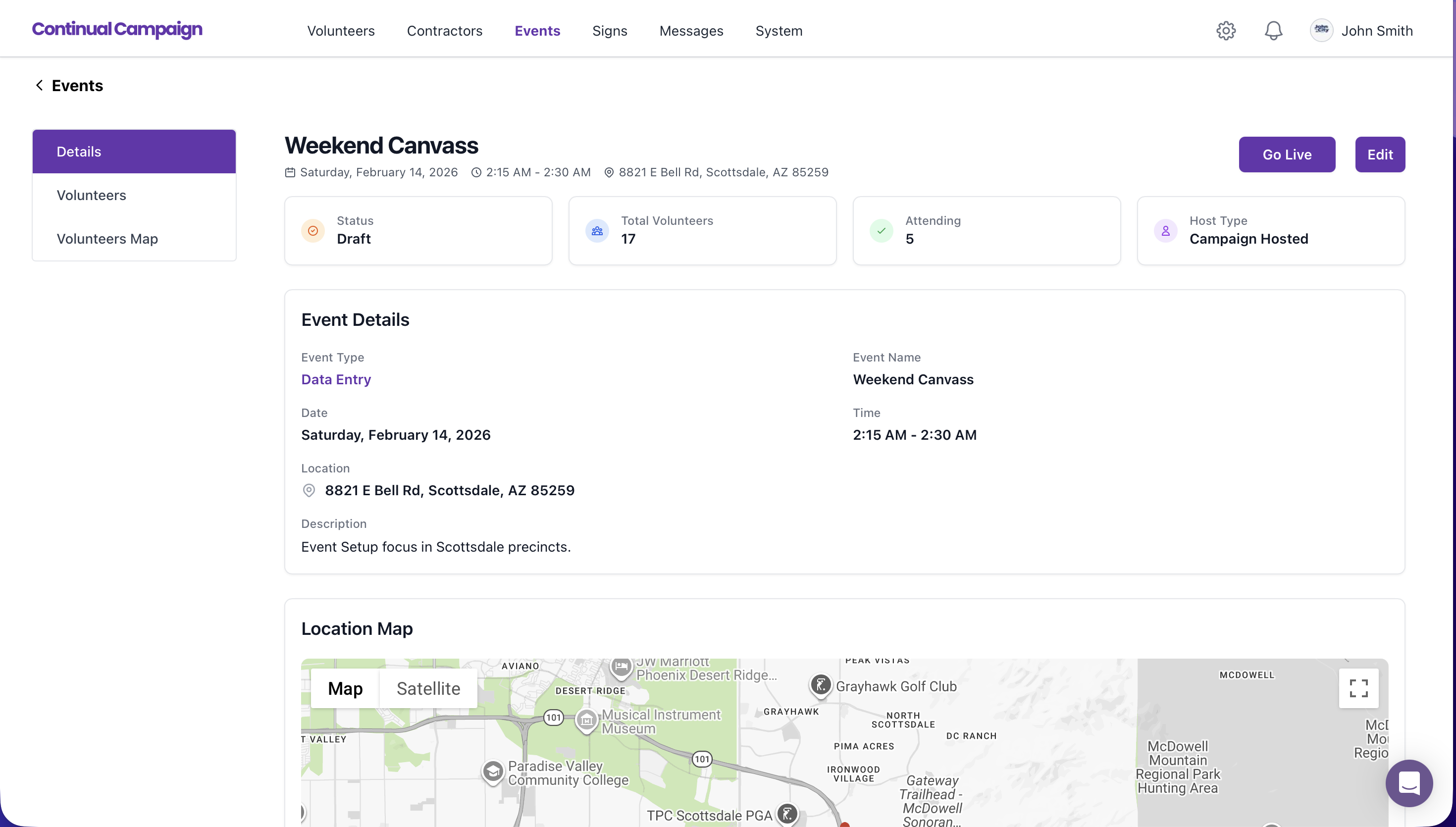Click the orange Status icon in Draft card
The image size is (1456, 827).
pyautogui.click(x=313, y=231)
